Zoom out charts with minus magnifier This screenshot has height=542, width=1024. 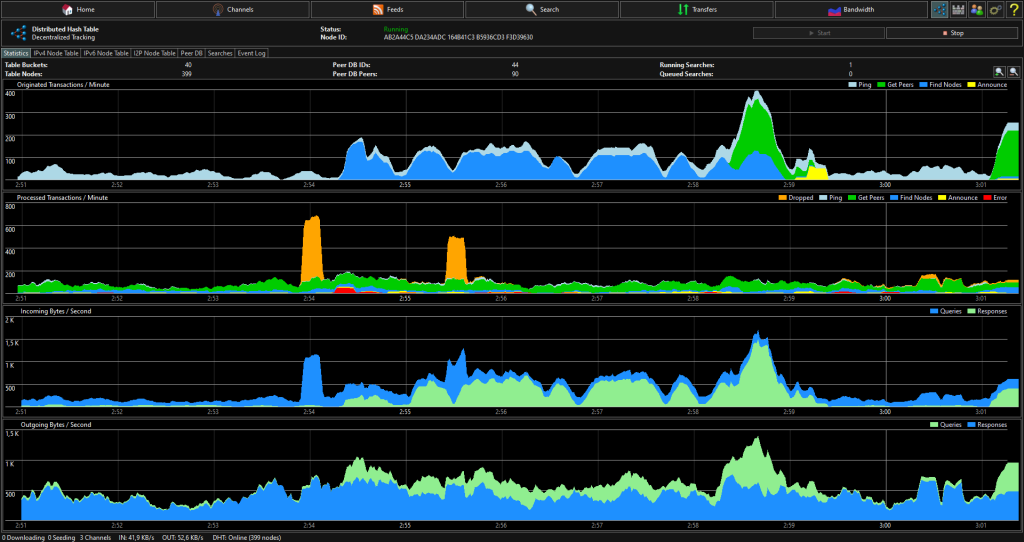point(1014,72)
